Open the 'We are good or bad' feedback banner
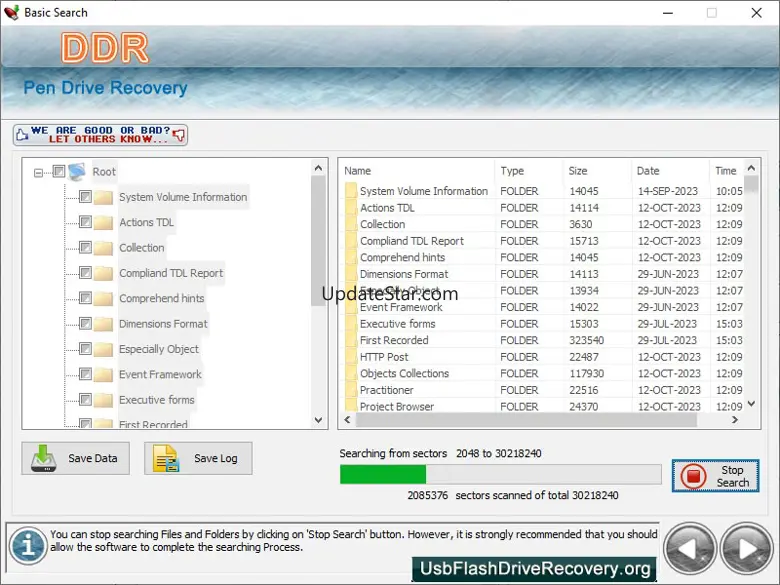This screenshot has width=780, height=585. pyautogui.click(x=100, y=135)
